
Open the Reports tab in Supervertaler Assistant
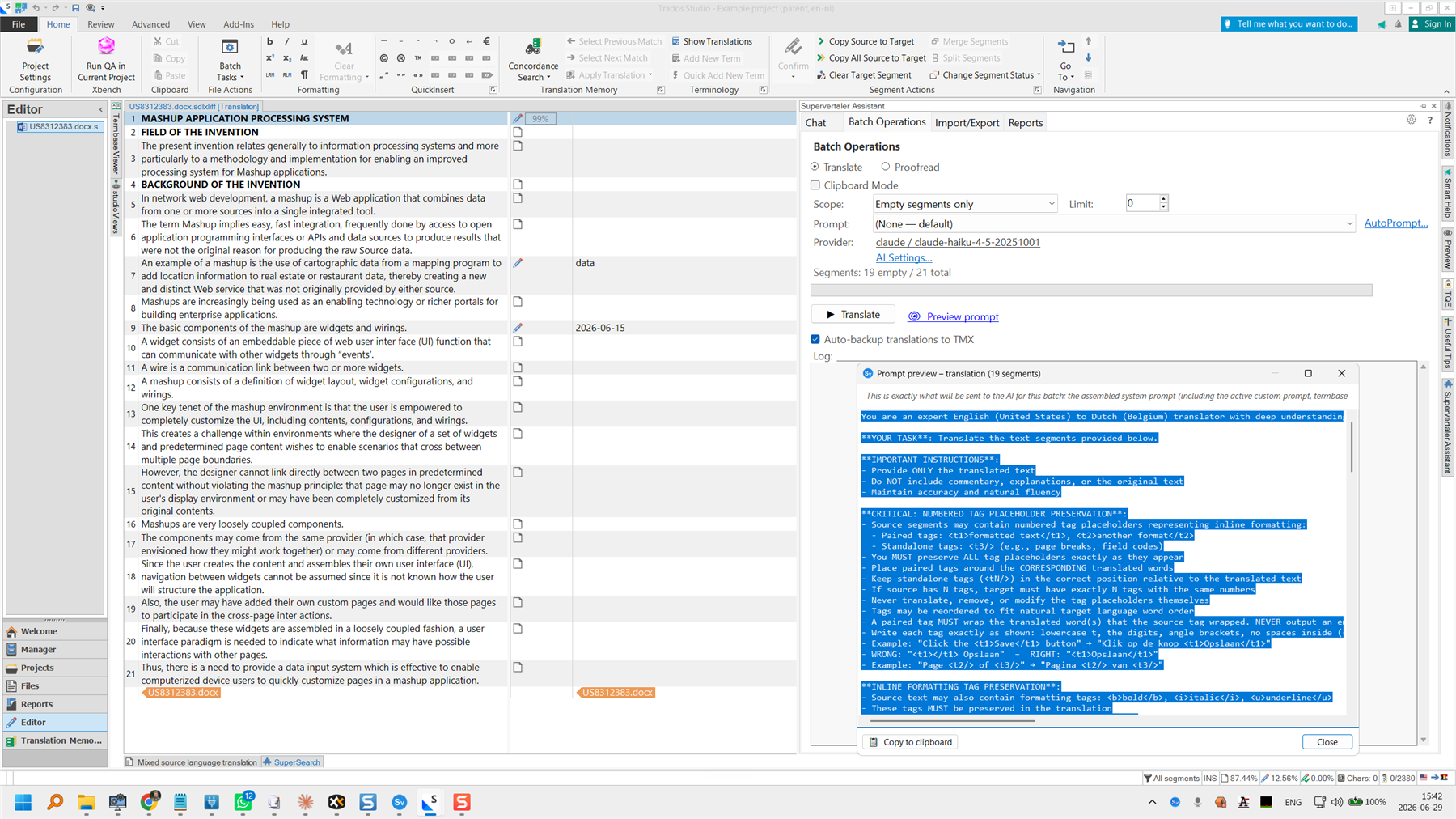(x=1026, y=123)
